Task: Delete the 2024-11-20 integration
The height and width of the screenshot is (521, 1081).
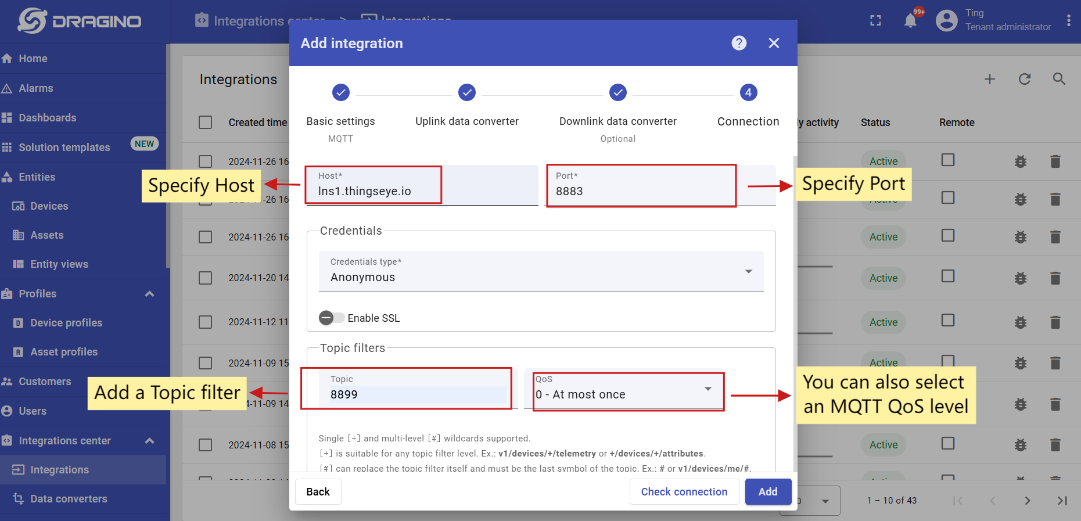Action: 1055,278
